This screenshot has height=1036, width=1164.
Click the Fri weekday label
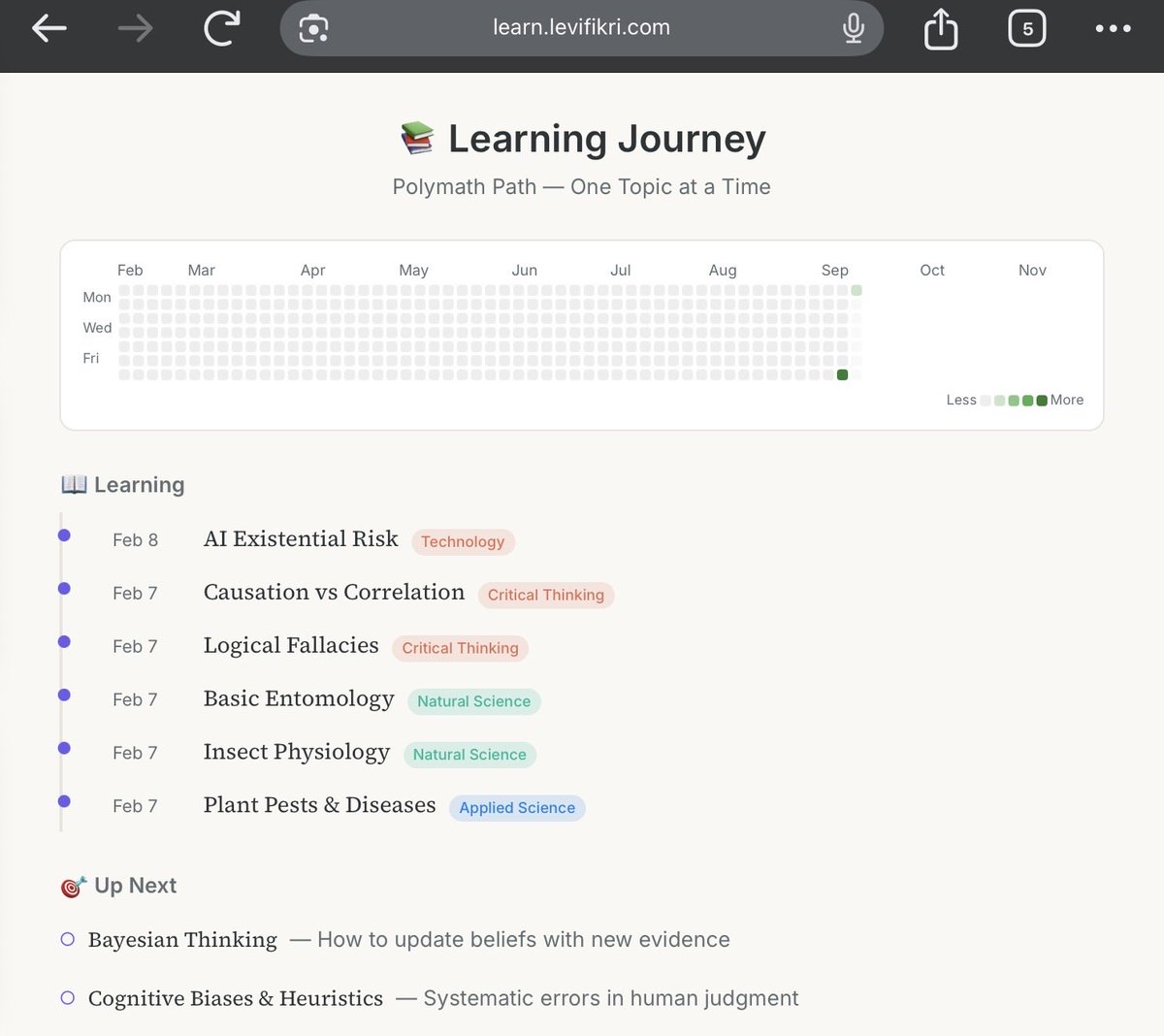pyautogui.click(x=91, y=358)
